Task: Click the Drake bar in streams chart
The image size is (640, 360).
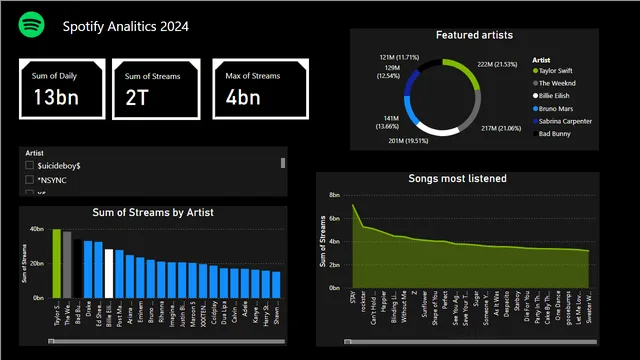Action: coord(88,269)
